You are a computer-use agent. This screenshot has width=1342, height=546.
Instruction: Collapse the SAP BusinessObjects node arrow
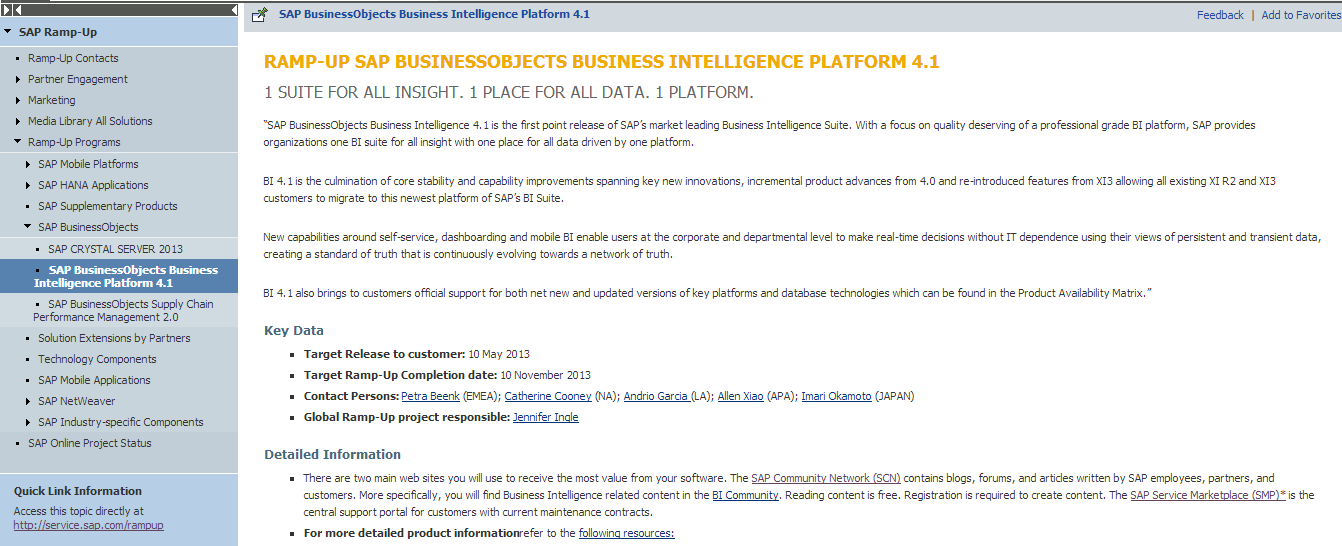point(28,227)
